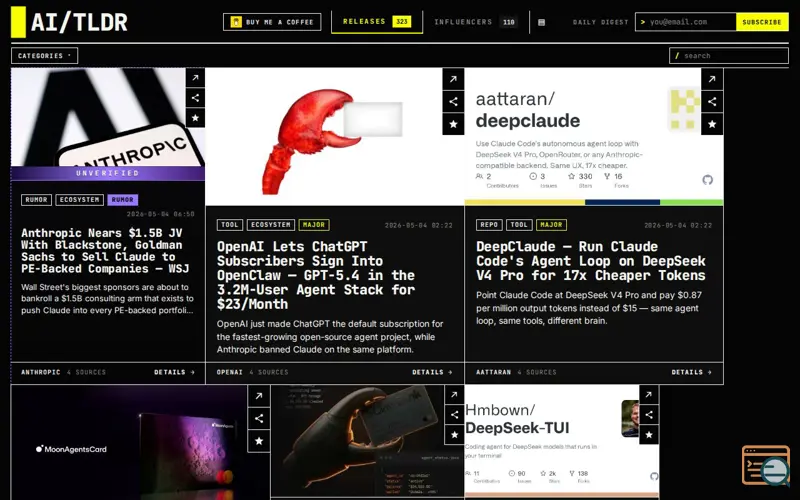Open the Releases tab
800x500 pixels.
[377, 21]
